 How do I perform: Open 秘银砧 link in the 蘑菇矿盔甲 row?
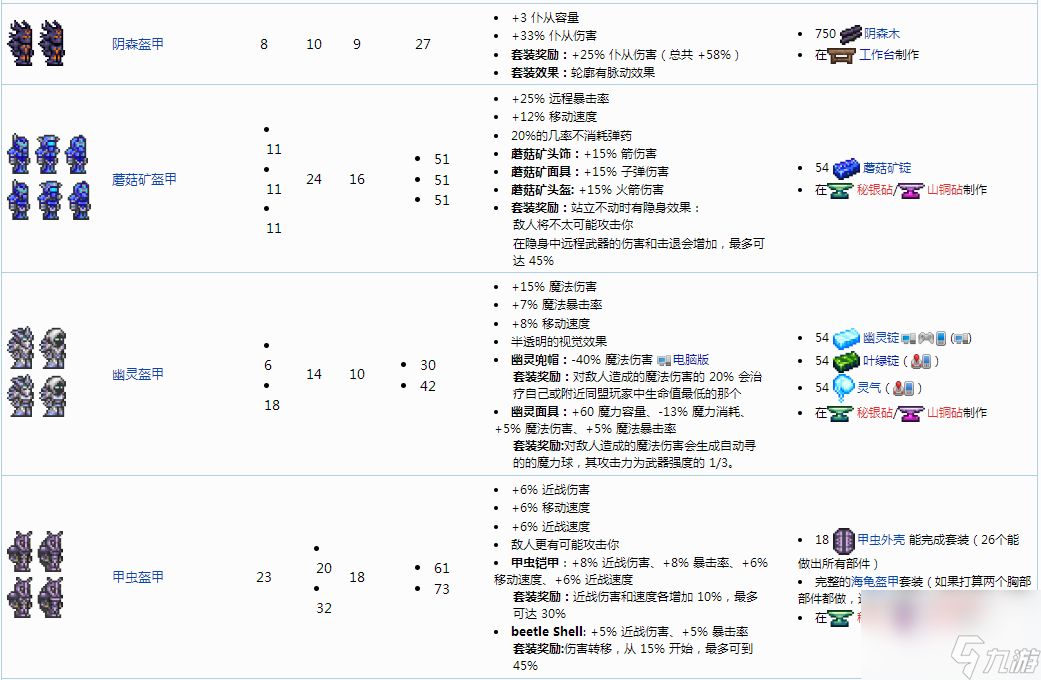click(x=874, y=190)
